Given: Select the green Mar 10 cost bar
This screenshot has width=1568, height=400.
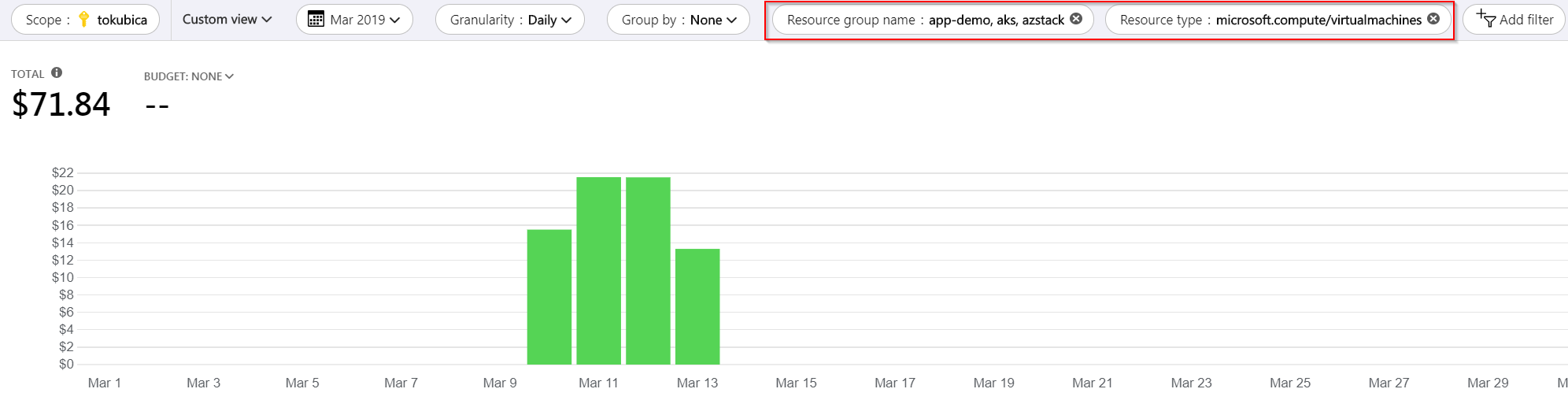Looking at the screenshot, I should 549,297.
